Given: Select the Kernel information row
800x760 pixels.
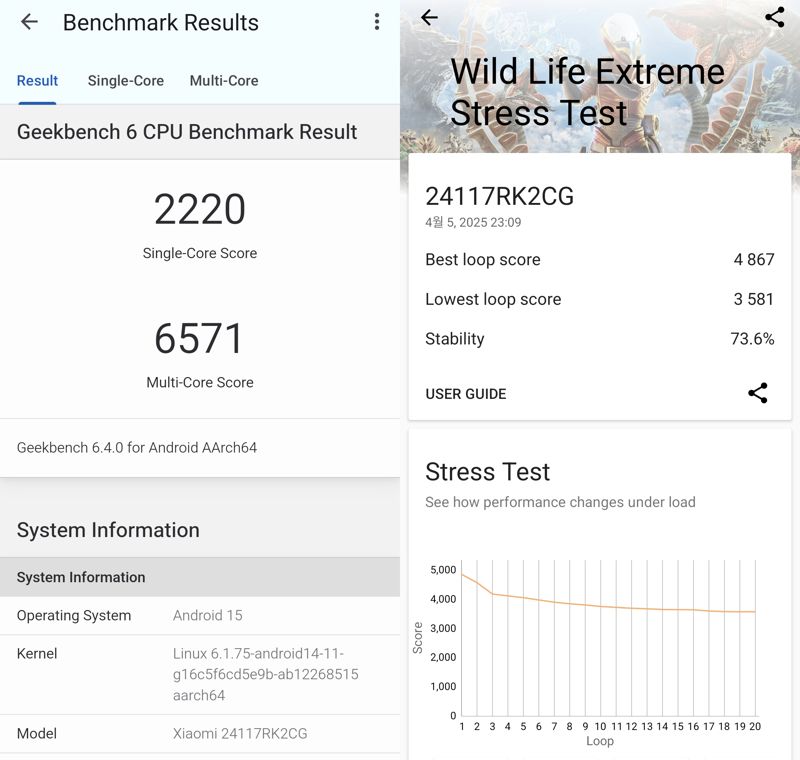Looking at the screenshot, I should 200,674.
